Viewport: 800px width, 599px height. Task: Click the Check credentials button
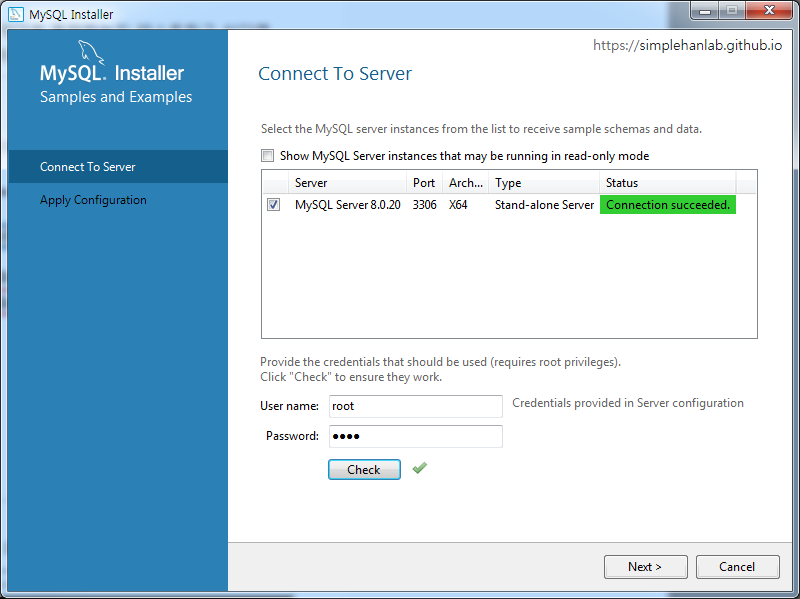(364, 469)
